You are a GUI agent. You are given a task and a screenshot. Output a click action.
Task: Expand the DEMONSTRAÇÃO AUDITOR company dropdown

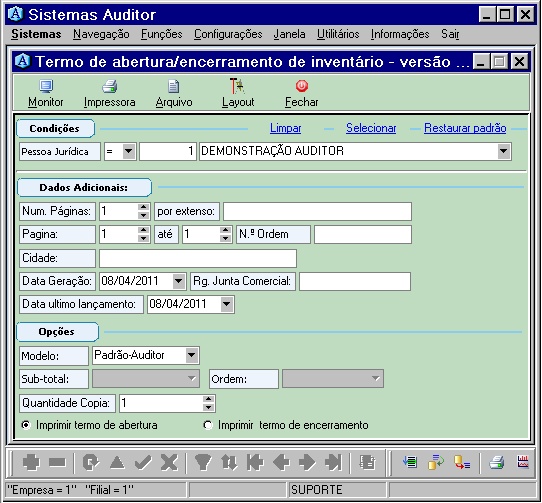[x=504, y=151]
